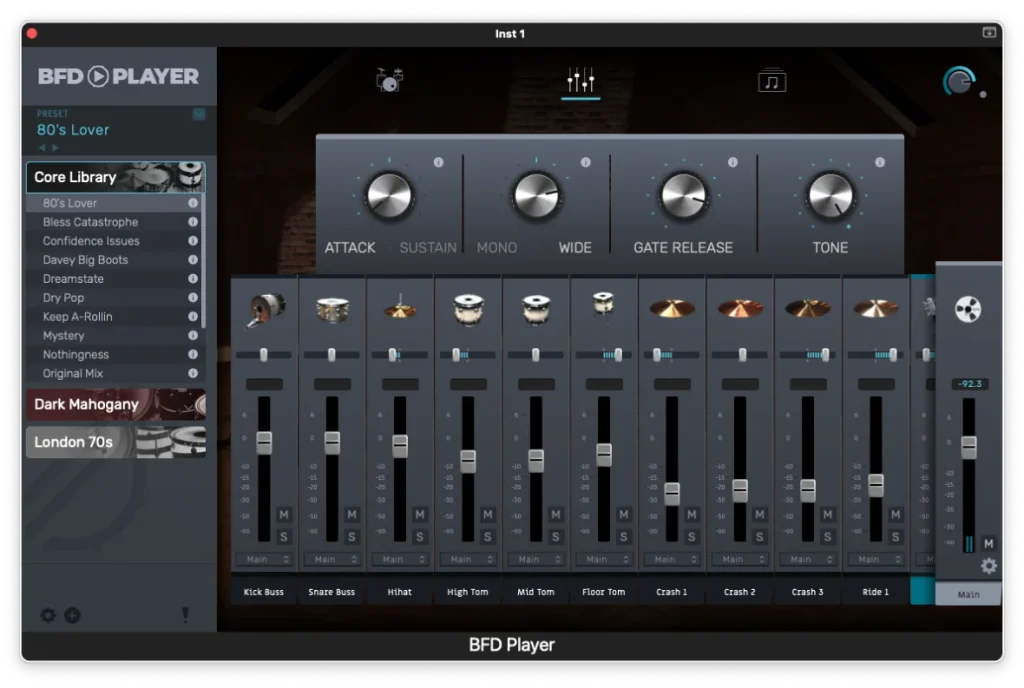
Task: Open the Ride 1 output routing dropdown
Action: point(875,560)
